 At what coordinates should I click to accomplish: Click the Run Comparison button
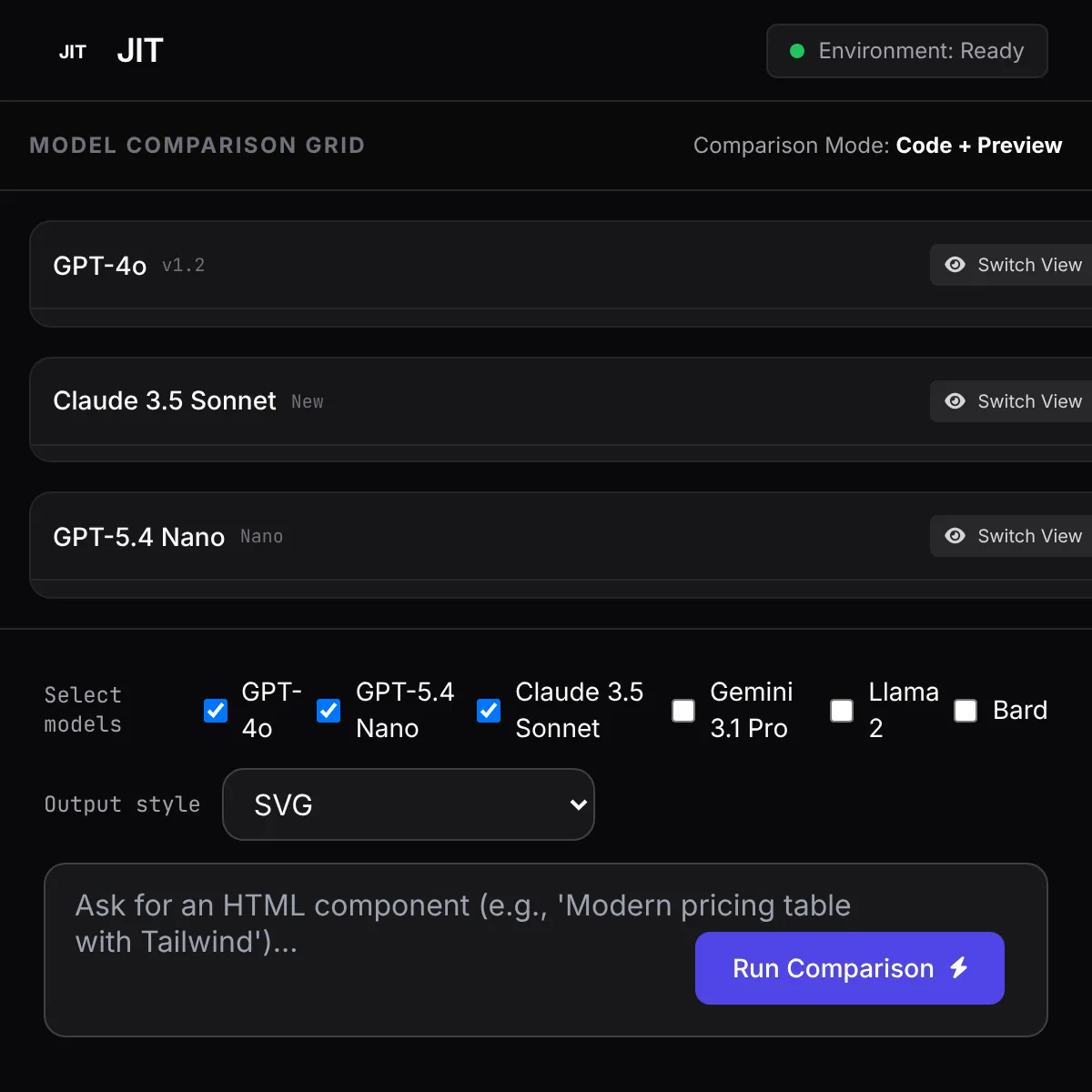click(850, 968)
